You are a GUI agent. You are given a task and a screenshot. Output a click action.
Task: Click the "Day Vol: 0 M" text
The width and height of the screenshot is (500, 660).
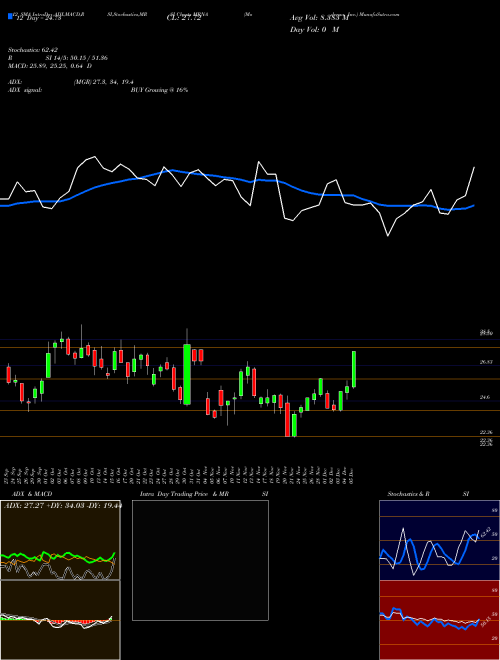point(314,30)
